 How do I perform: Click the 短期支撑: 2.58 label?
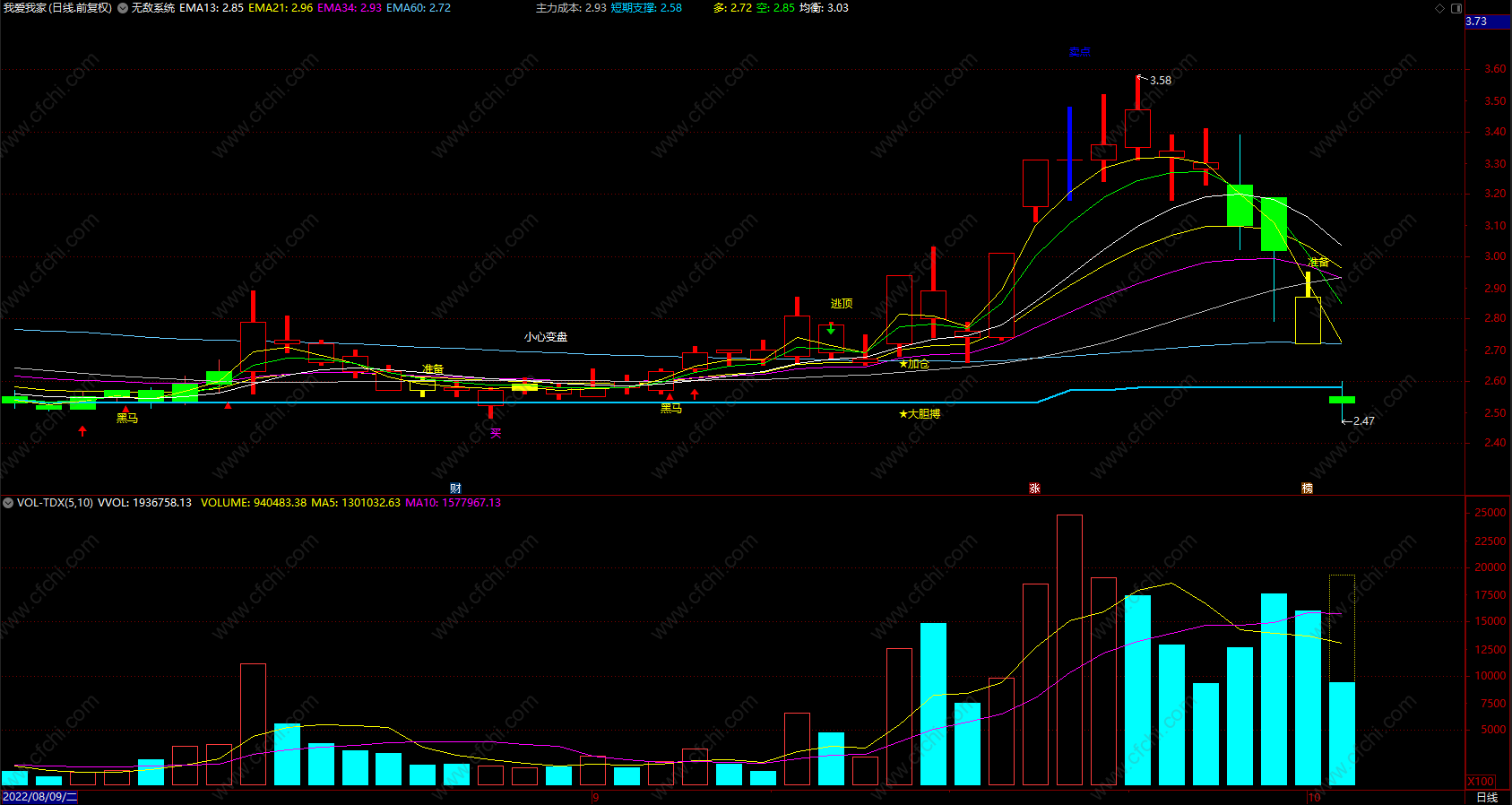coord(646,8)
